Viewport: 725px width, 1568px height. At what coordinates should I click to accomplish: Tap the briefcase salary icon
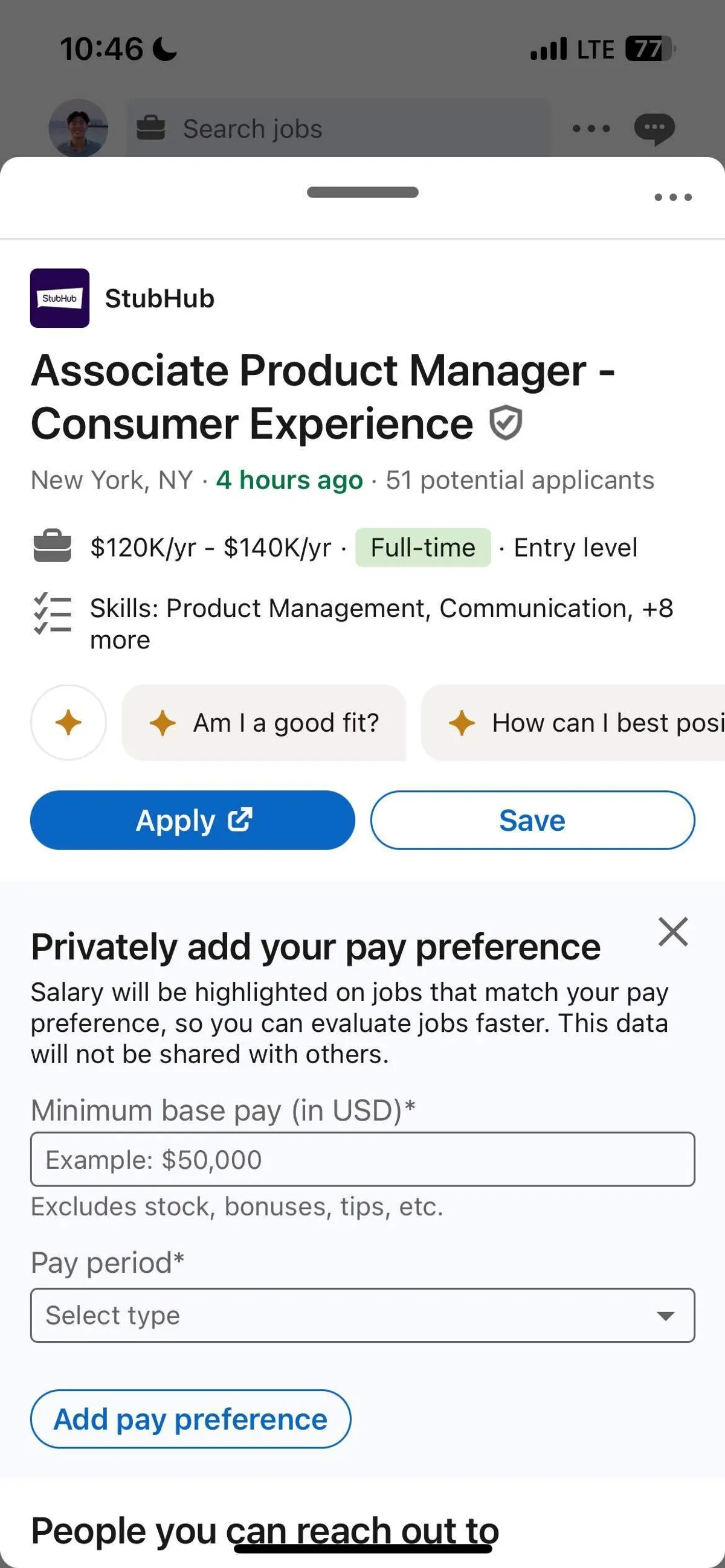coord(53,546)
